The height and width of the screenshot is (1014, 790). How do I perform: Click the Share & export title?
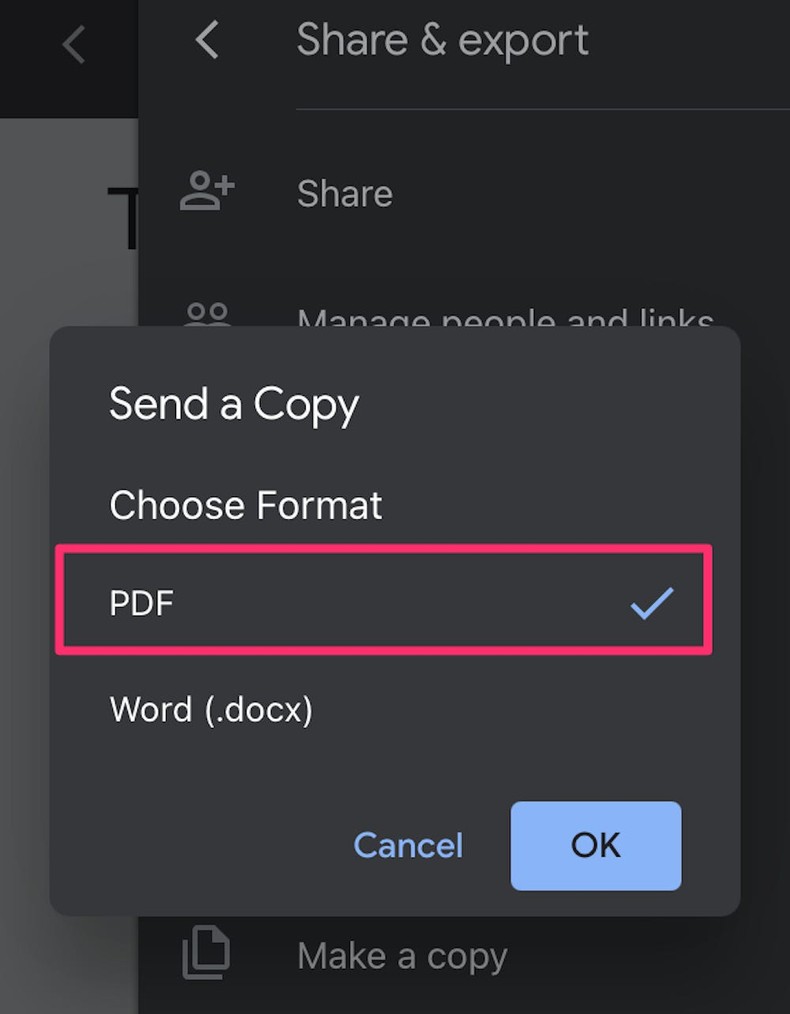click(x=442, y=39)
